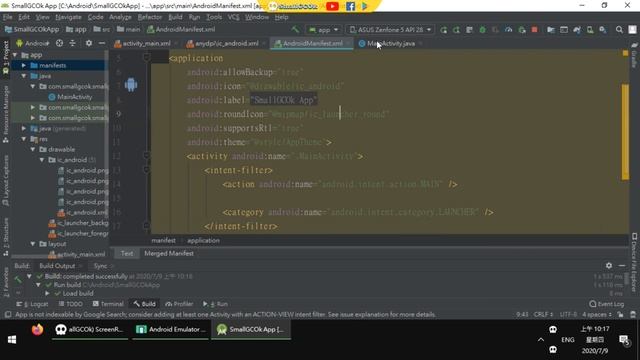Expand the manifests folder
The width and height of the screenshot is (640, 360).
tap(24, 65)
